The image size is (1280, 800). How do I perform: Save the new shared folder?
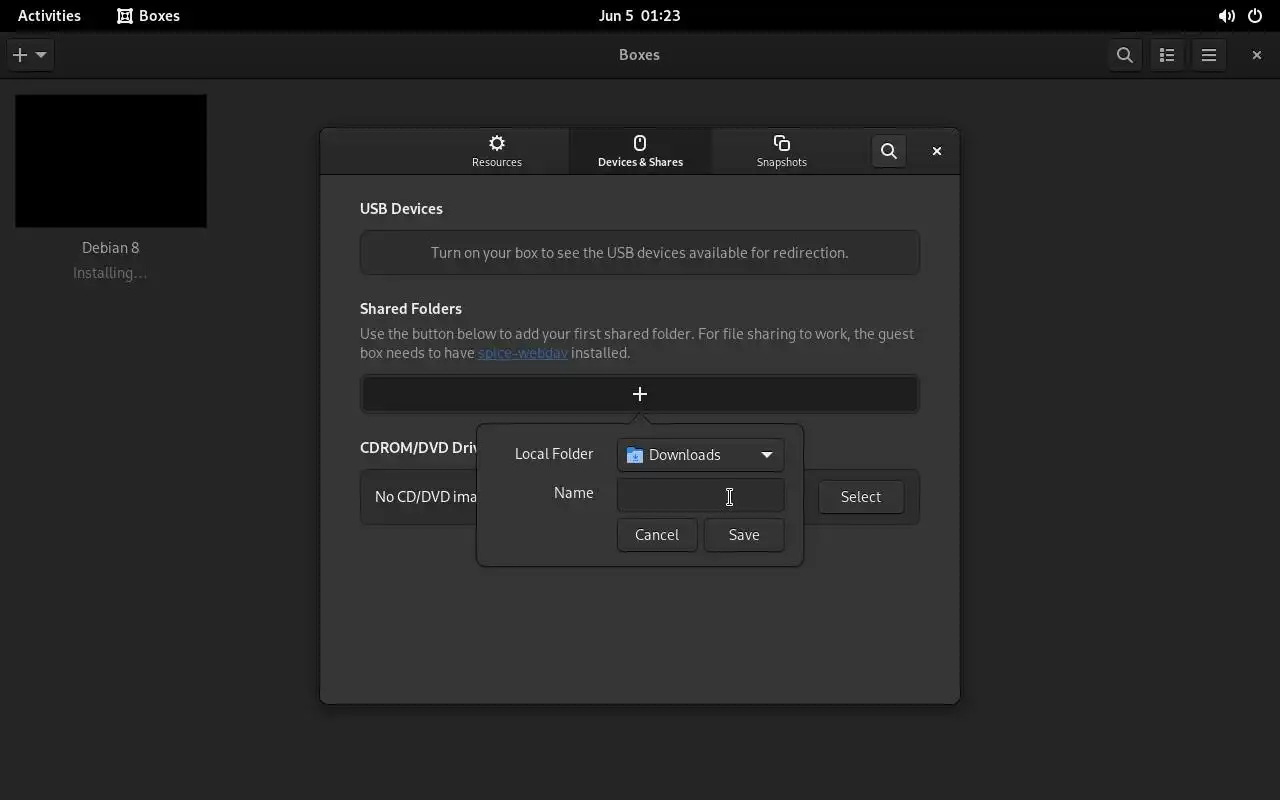tap(744, 535)
